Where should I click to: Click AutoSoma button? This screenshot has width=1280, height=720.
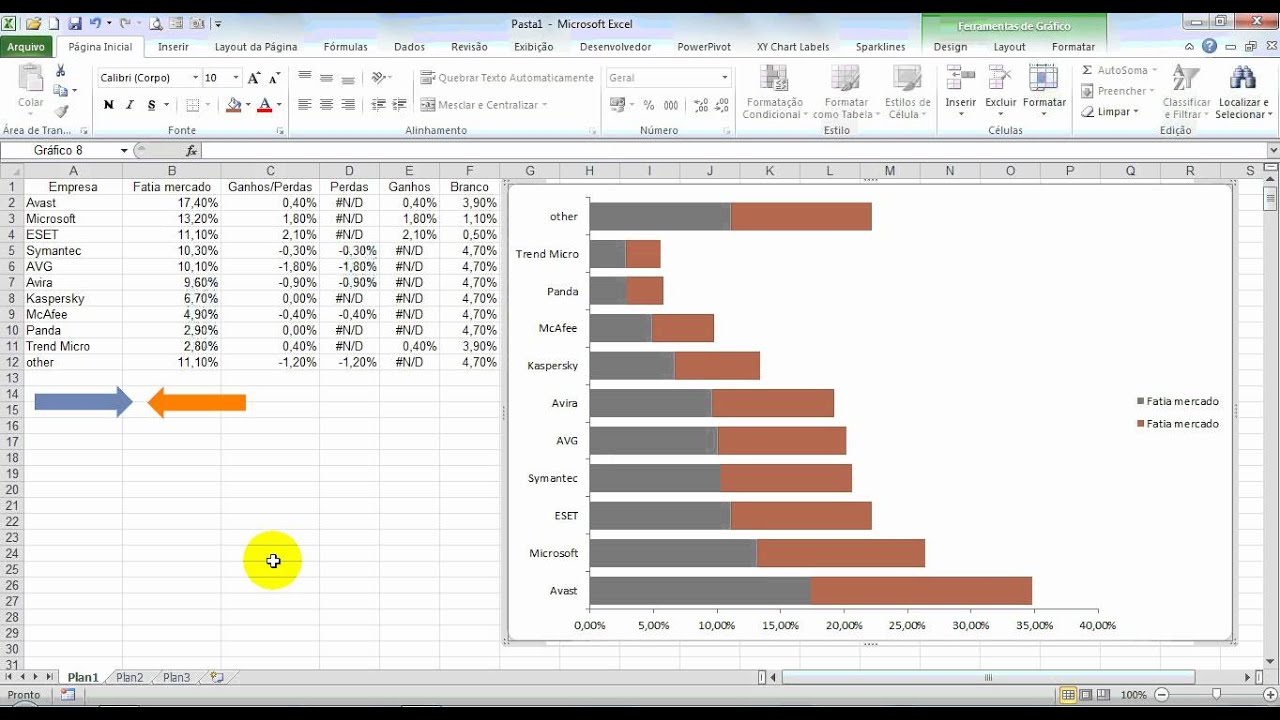1119,71
